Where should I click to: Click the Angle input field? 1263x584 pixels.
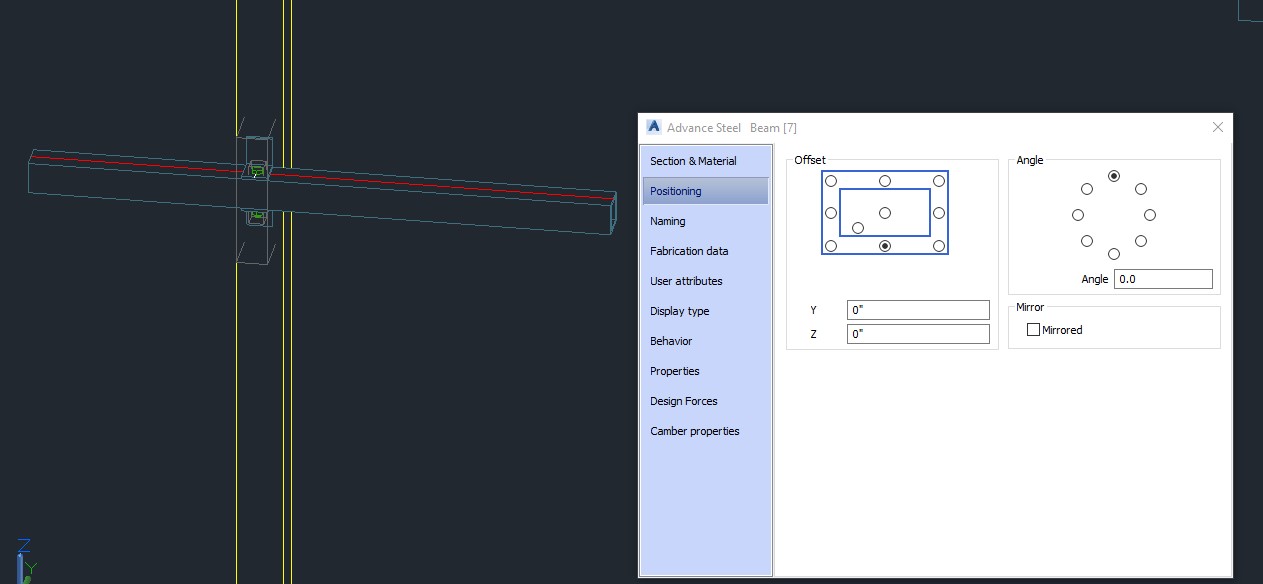(x=1163, y=278)
